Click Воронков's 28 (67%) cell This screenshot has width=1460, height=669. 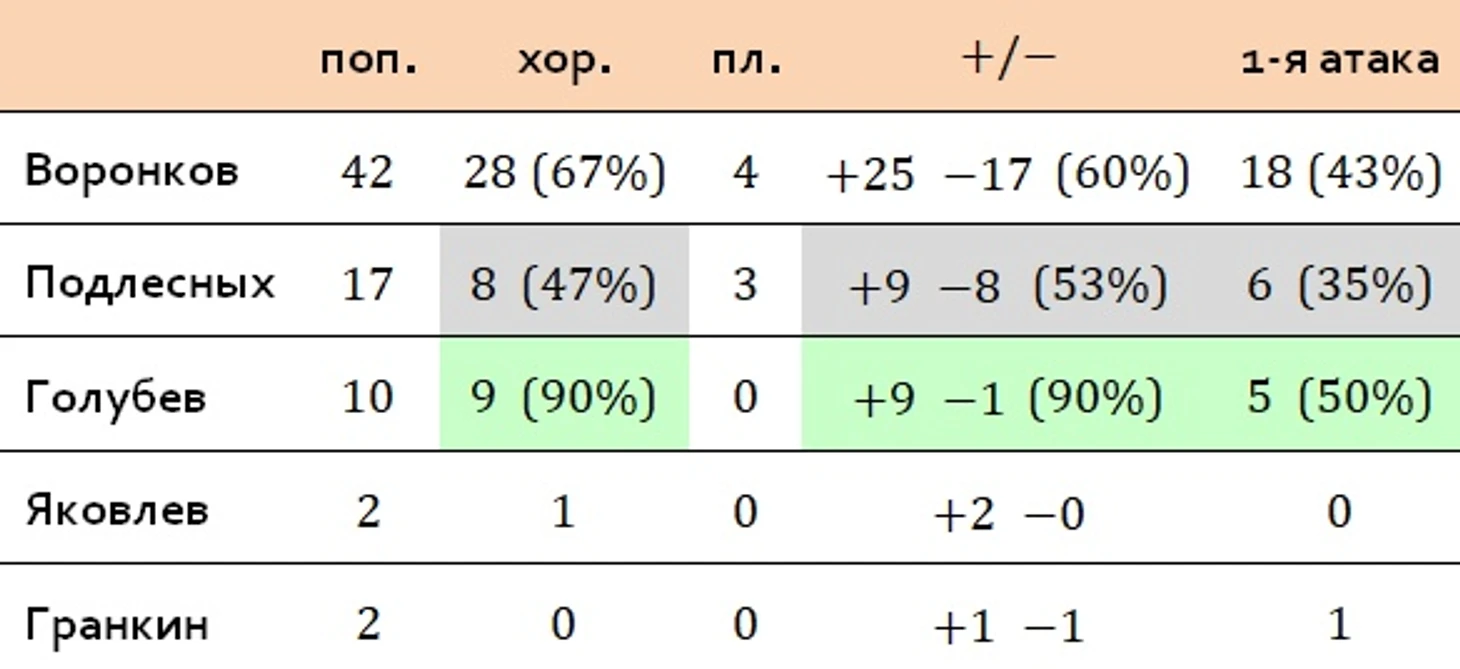[564, 174]
